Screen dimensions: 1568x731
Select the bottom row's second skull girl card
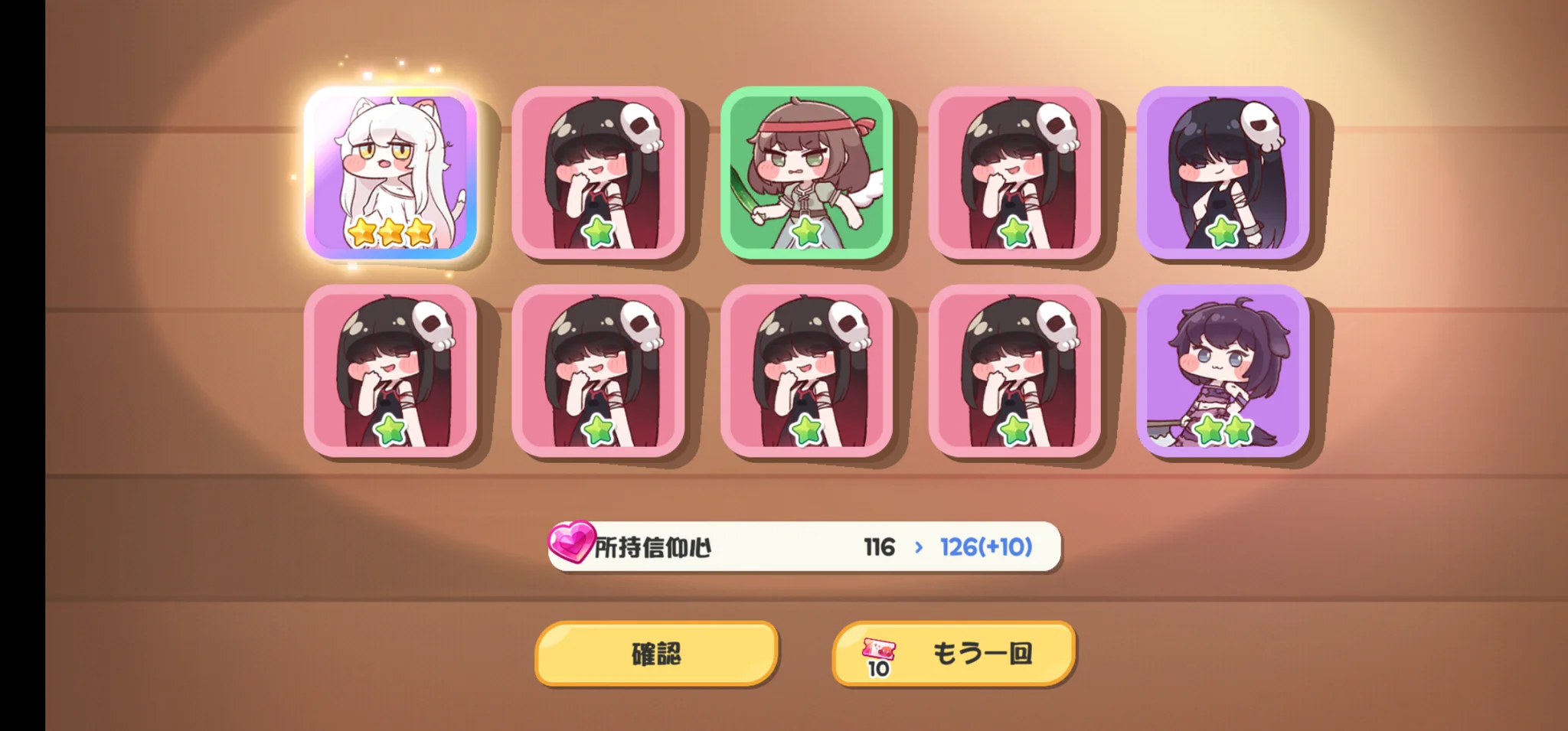[x=598, y=370]
